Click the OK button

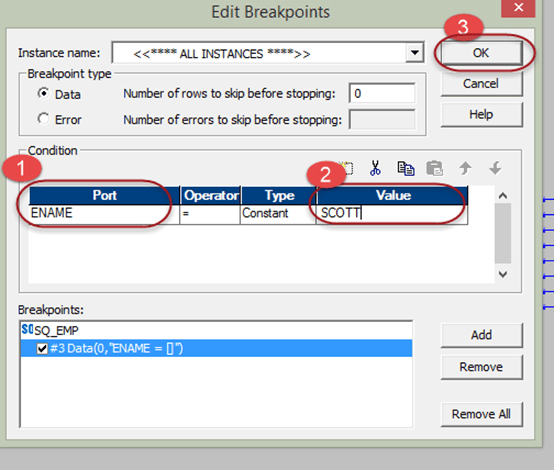pos(482,53)
